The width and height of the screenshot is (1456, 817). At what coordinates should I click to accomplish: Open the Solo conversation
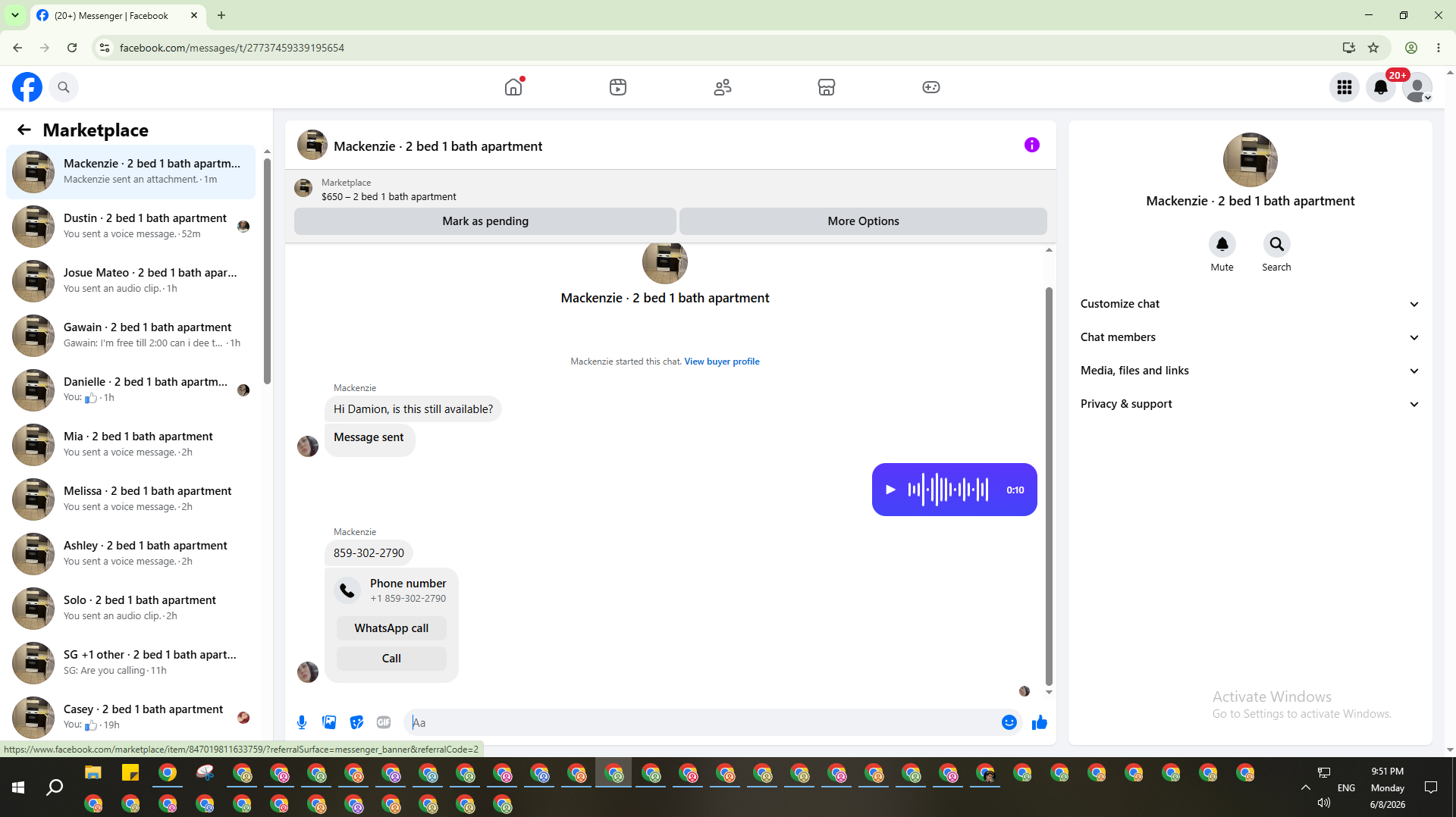click(x=131, y=608)
